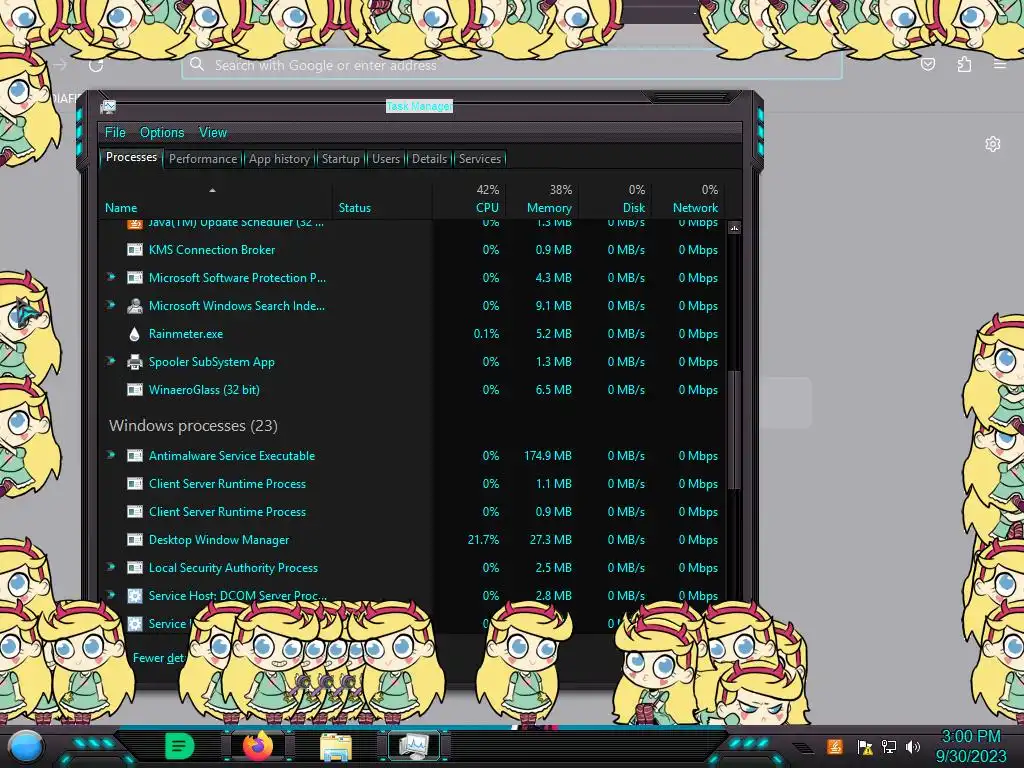Click the Java tray icon
The height and width of the screenshot is (768, 1024).
click(x=834, y=746)
